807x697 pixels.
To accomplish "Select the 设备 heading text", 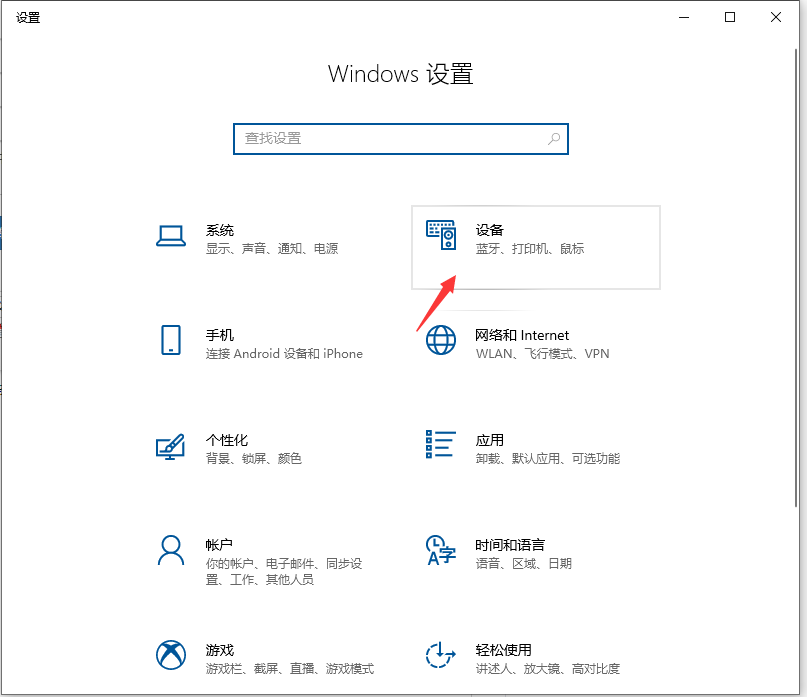I will (x=490, y=230).
